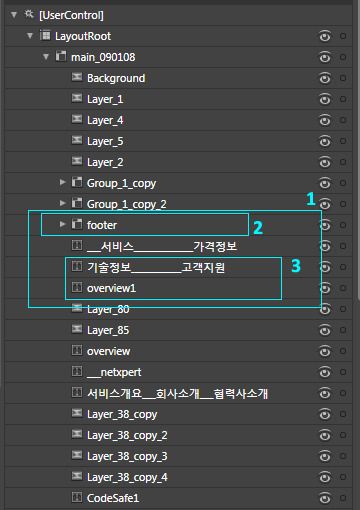Lock the 서비스개요 회사소개 협력사소개 element
The width and height of the screenshot is (360, 510).
[343, 393]
